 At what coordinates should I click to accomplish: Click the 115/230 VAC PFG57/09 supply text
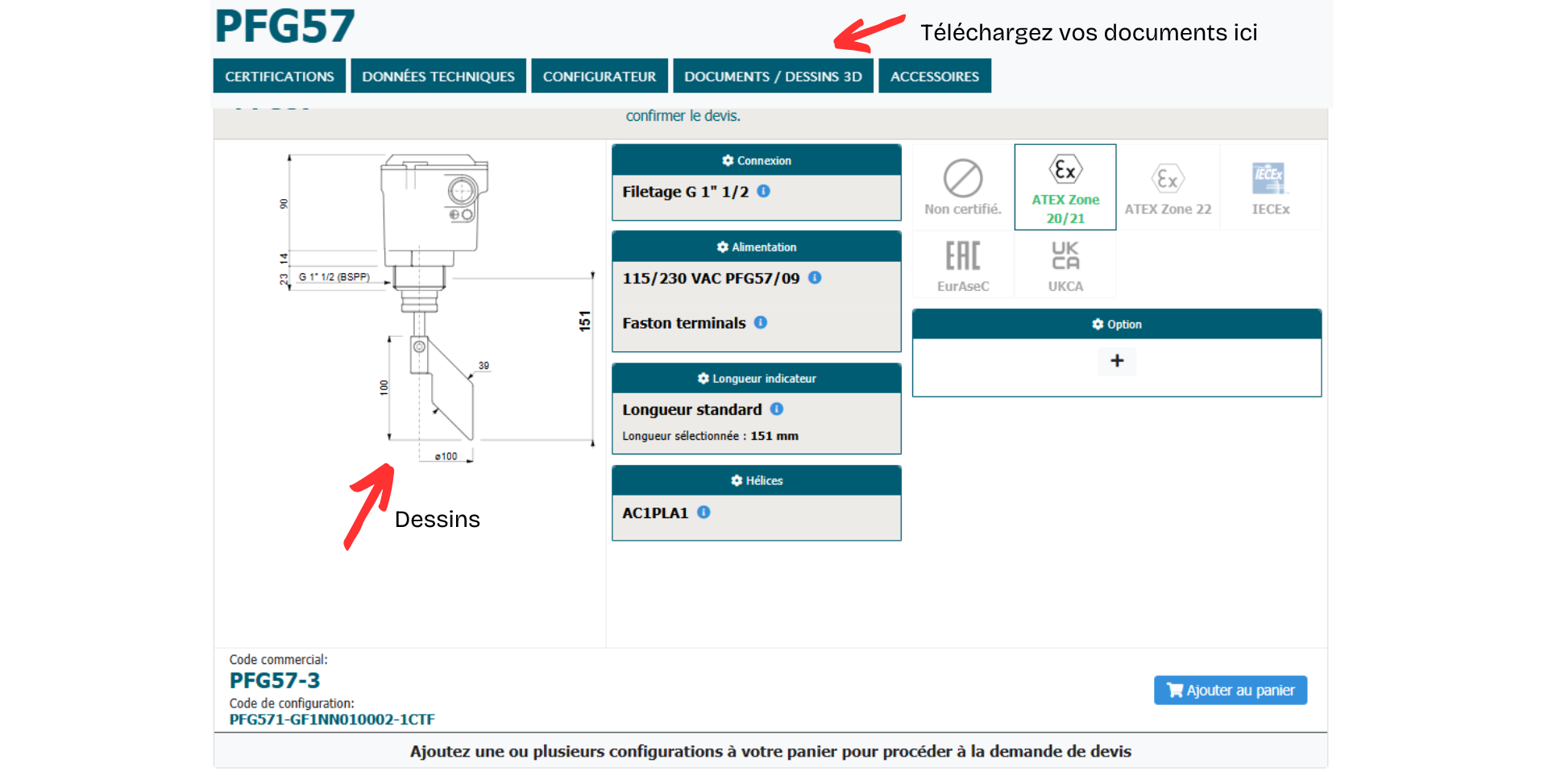point(711,278)
